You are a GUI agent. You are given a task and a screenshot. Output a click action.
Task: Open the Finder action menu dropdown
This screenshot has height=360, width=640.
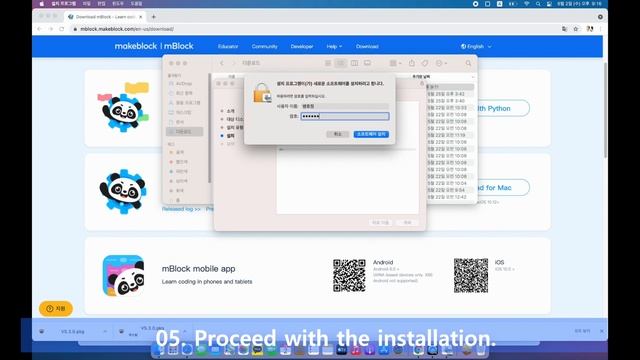(x=441, y=63)
